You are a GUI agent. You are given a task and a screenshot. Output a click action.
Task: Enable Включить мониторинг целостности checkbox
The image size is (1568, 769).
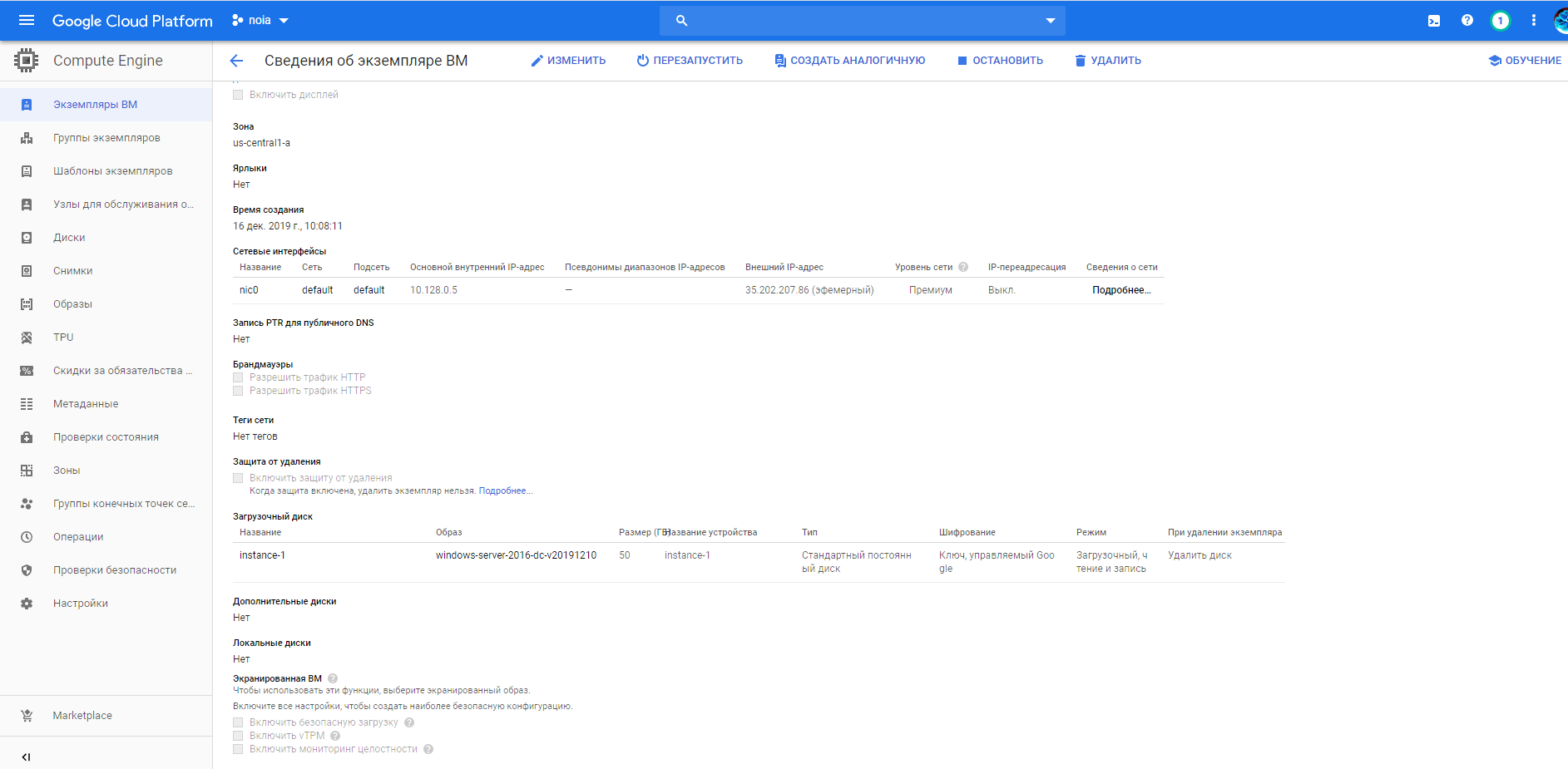[238, 749]
